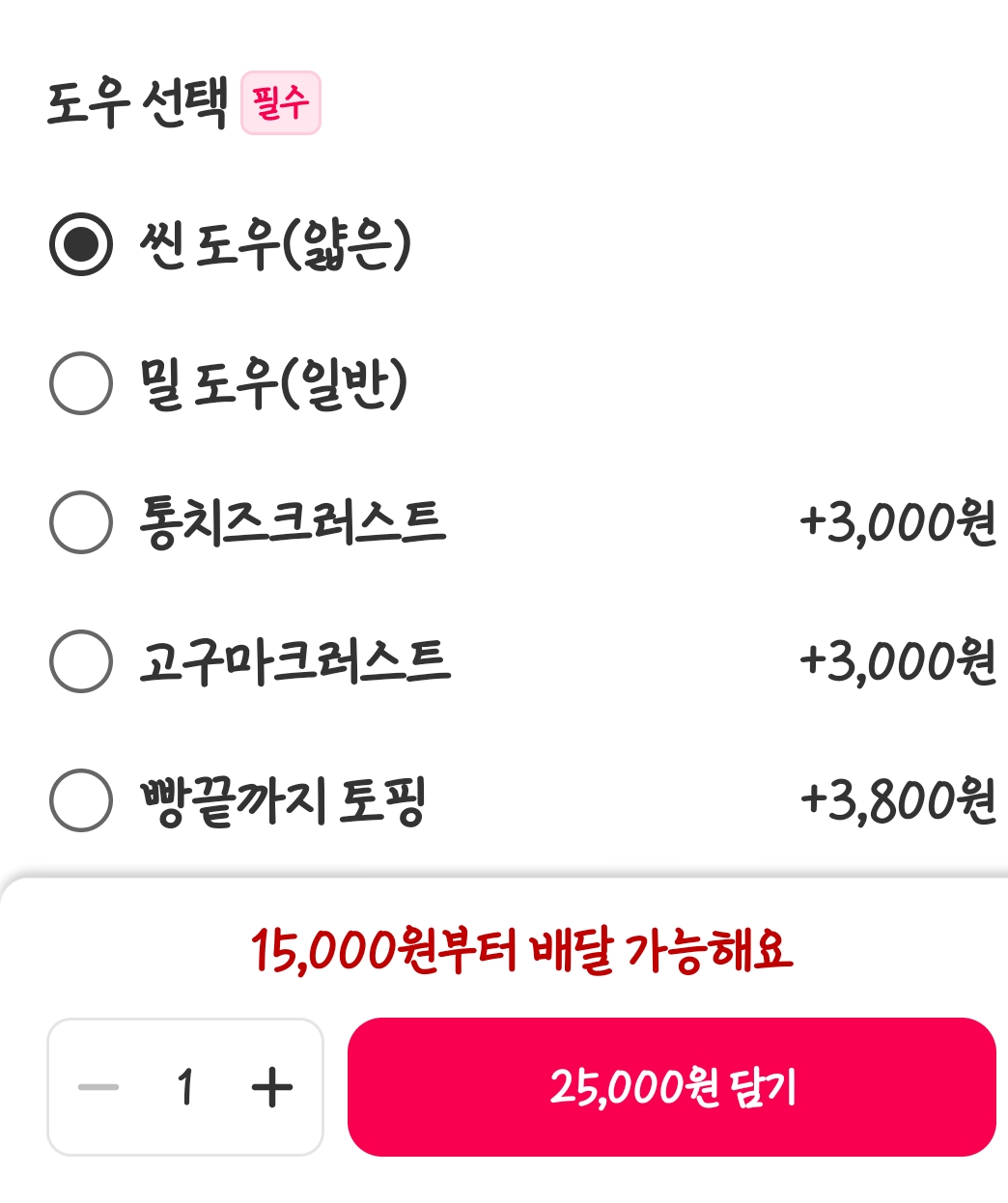
Task: Tap the 빵끝까지 토핑 option text
Action: pyautogui.click(x=283, y=800)
